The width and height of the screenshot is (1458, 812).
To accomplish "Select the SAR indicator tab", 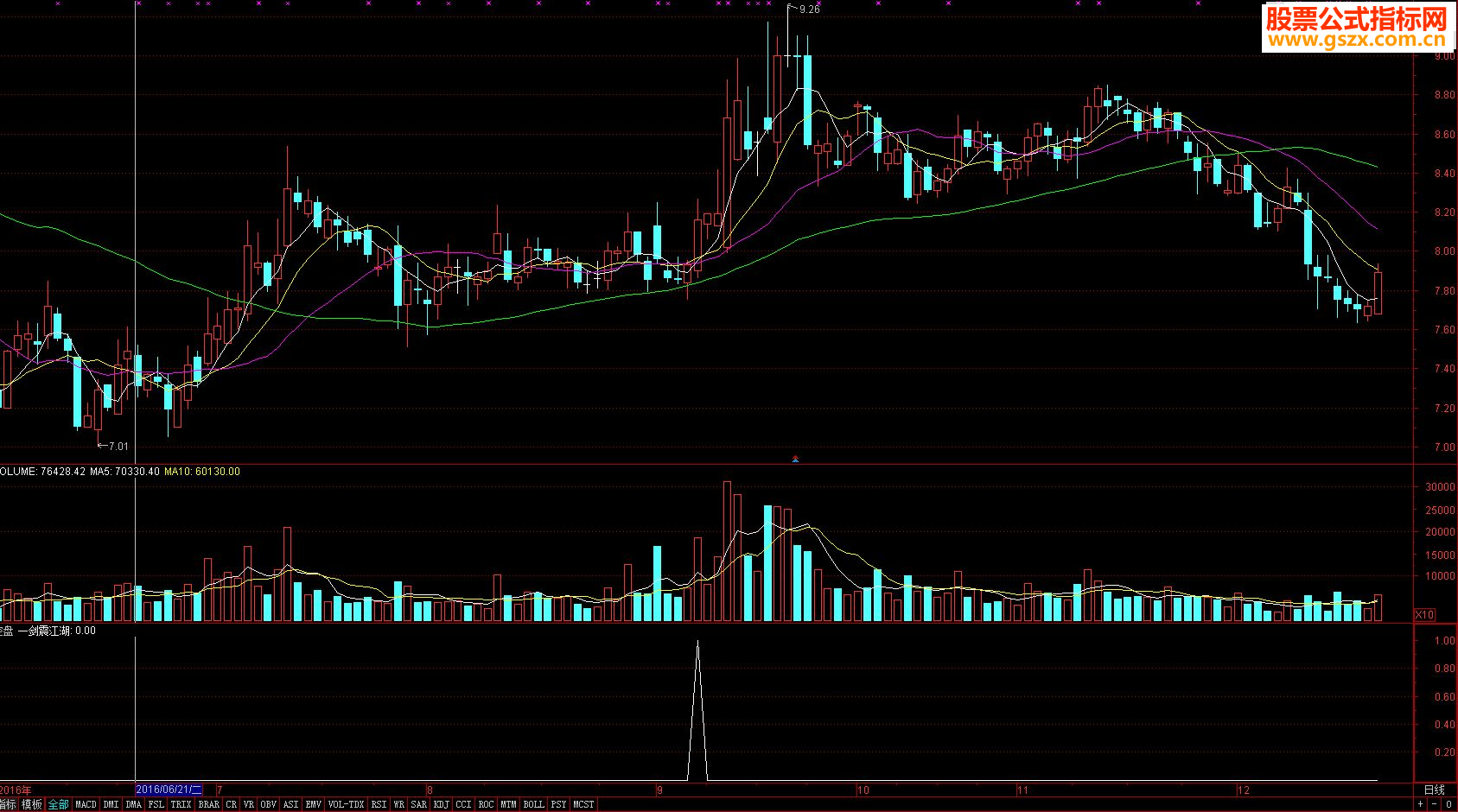I will (x=418, y=804).
